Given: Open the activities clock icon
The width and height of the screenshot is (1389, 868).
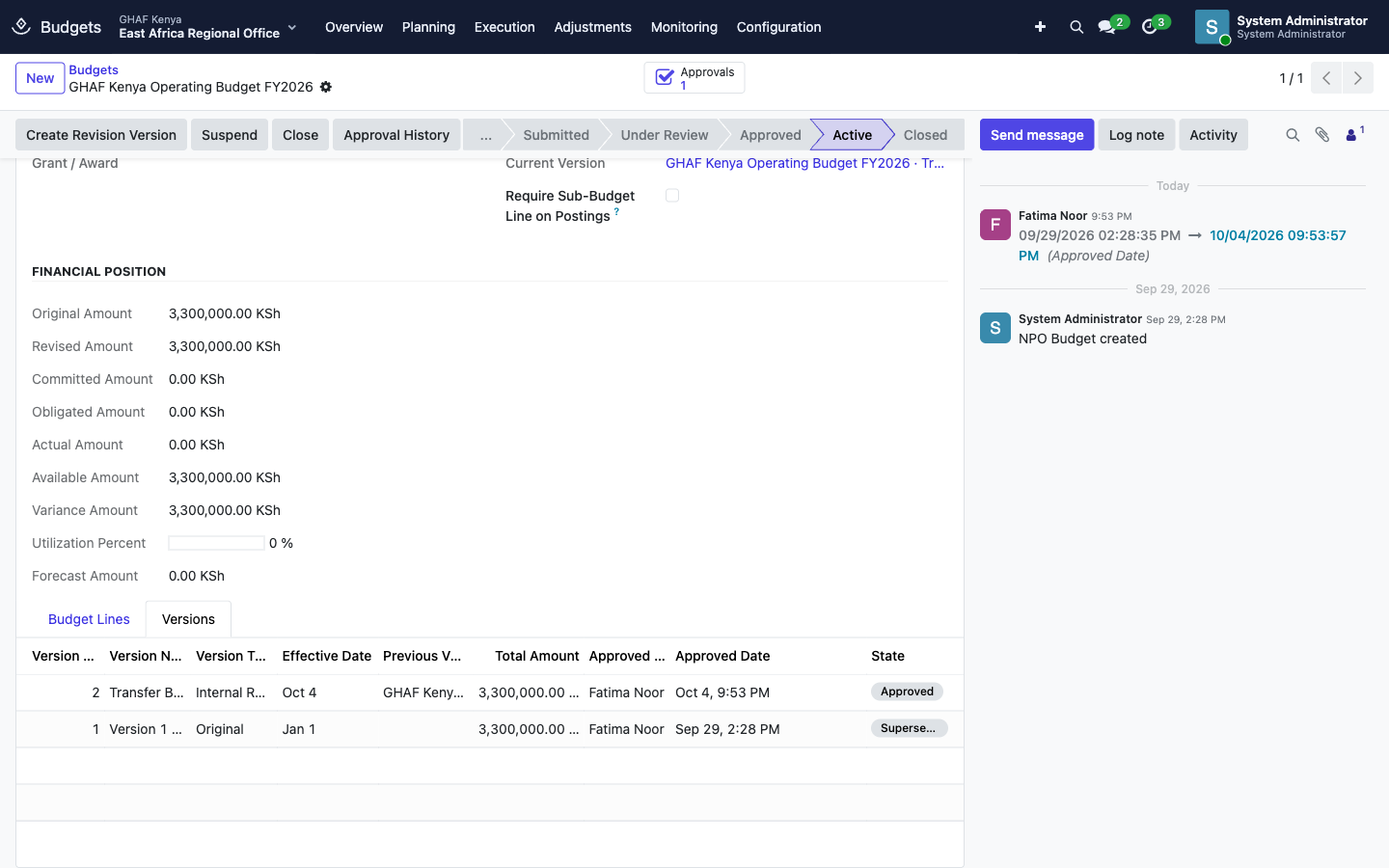Looking at the screenshot, I should 1150,27.
